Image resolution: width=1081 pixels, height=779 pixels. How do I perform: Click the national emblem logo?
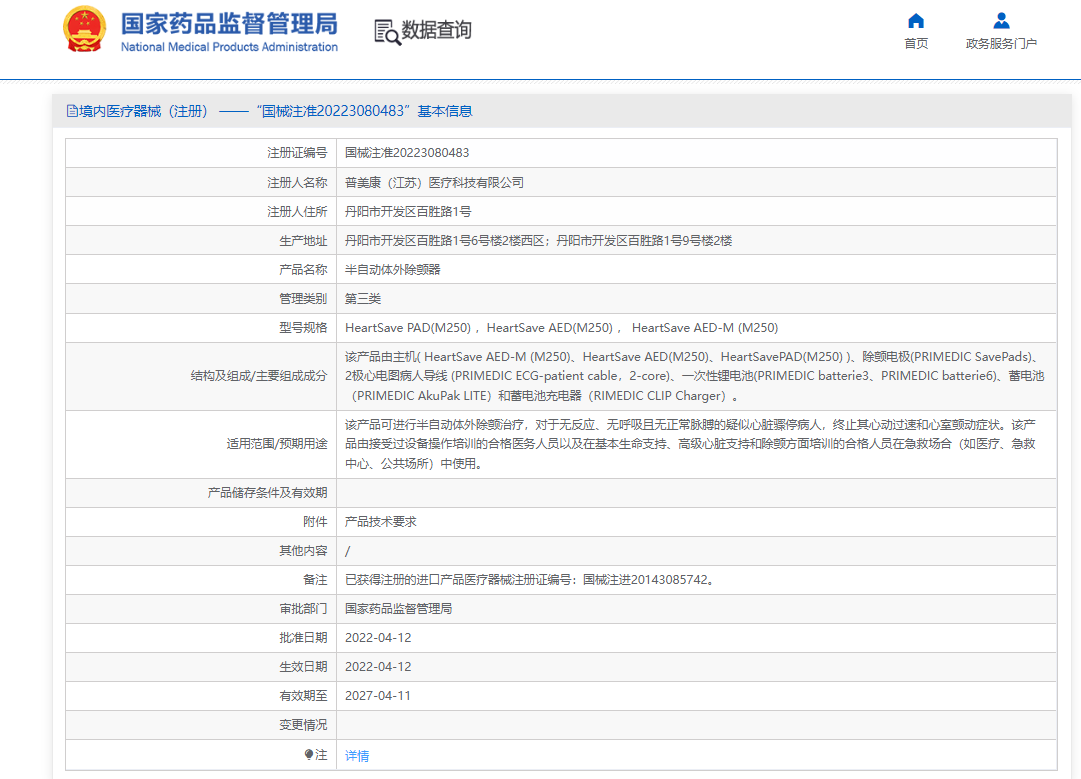(85, 30)
